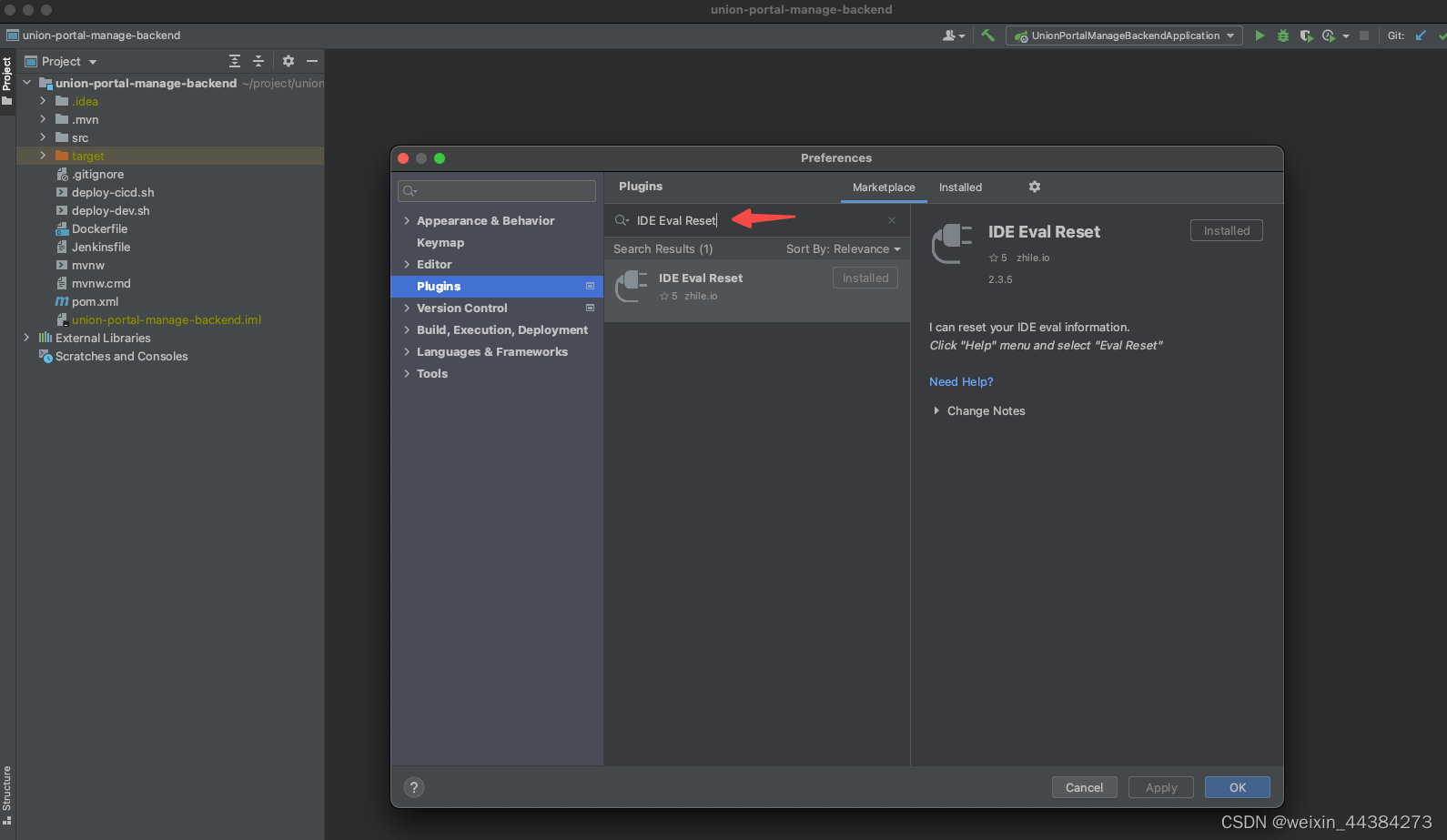Expand External Libraries node
Image resolution: width=1447 pixels, height=840 pixels.
(x=26, y=339)
